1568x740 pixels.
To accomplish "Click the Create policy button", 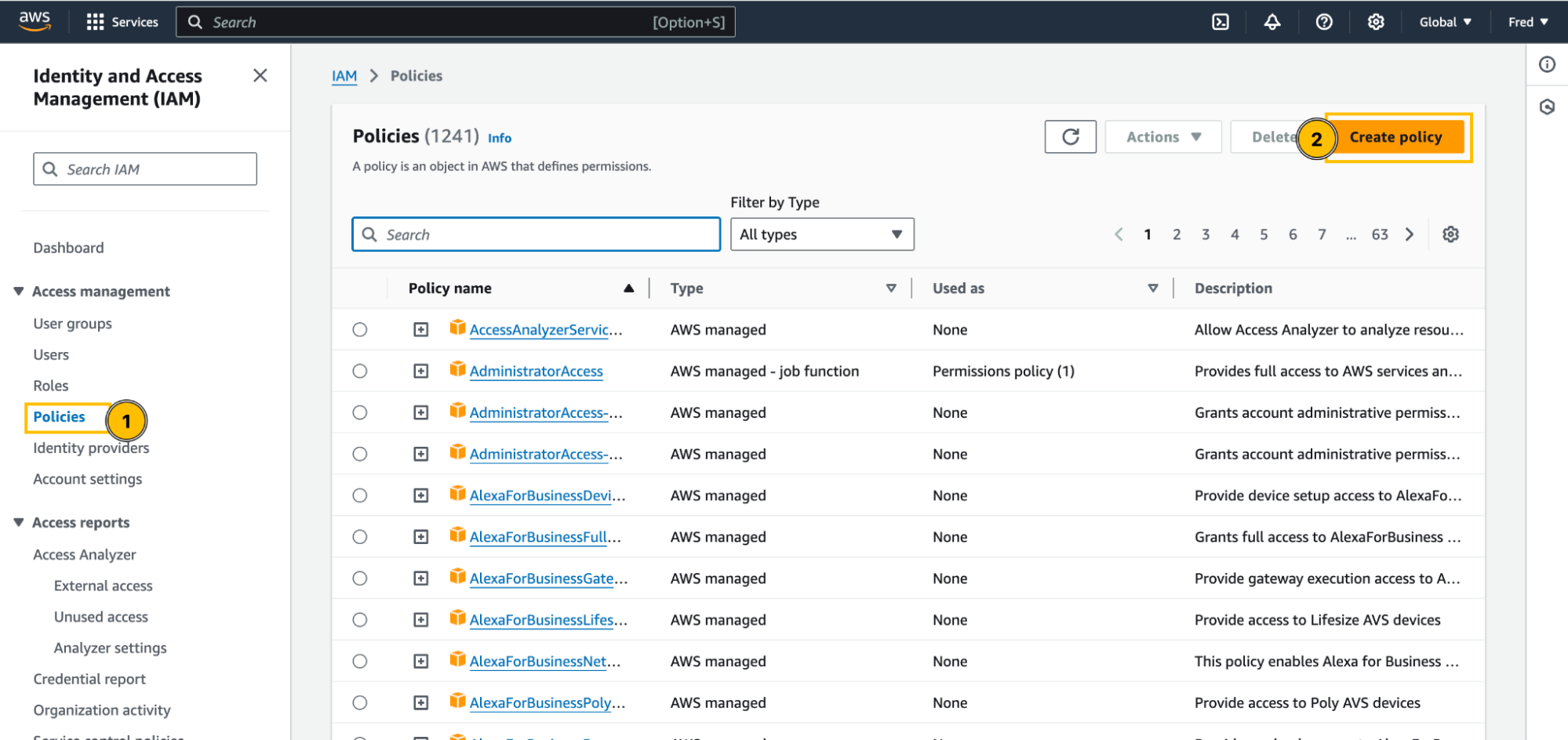I will point(1395,137).
